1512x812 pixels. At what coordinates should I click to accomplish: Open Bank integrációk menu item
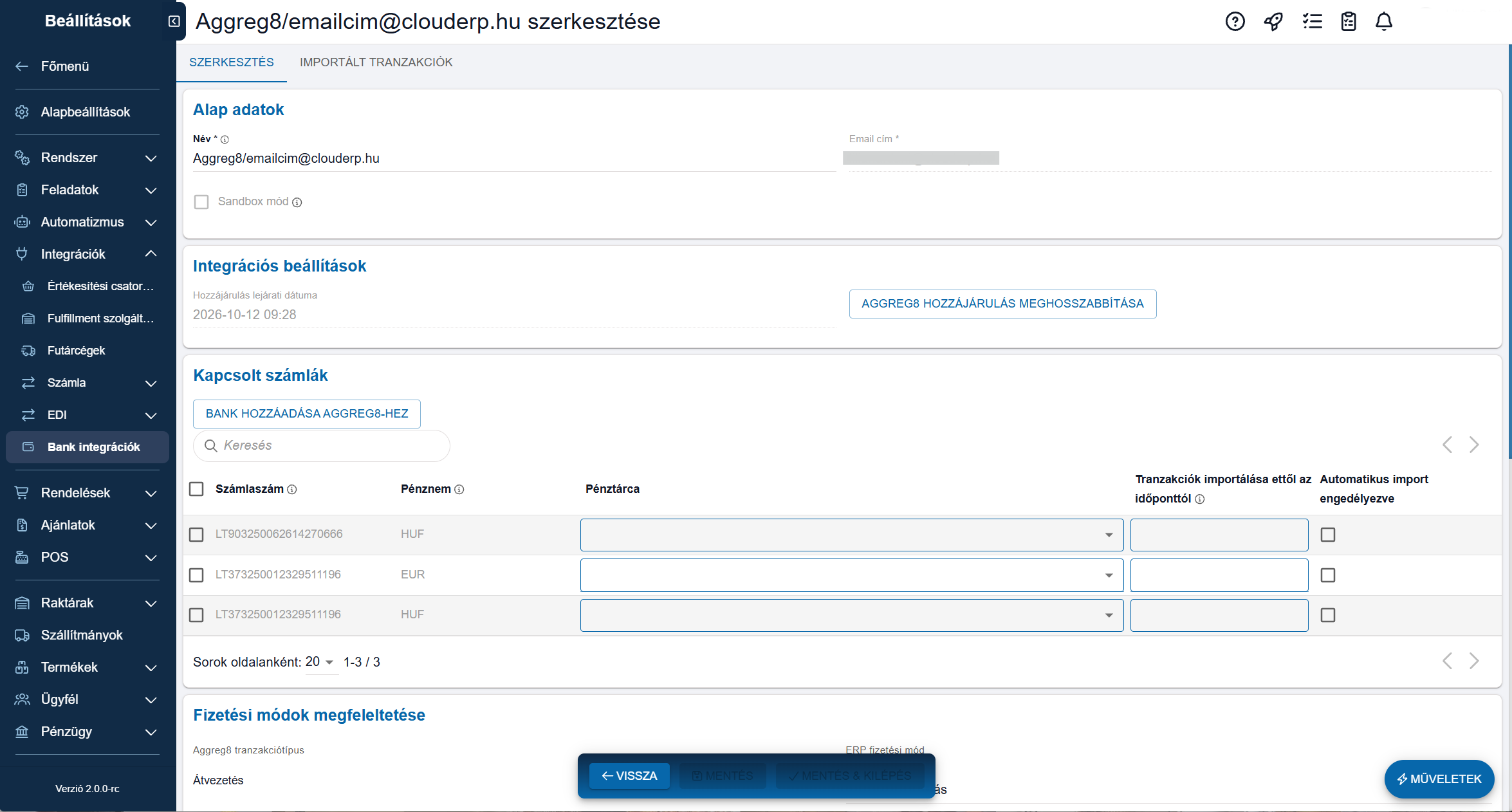pos(93,447)
